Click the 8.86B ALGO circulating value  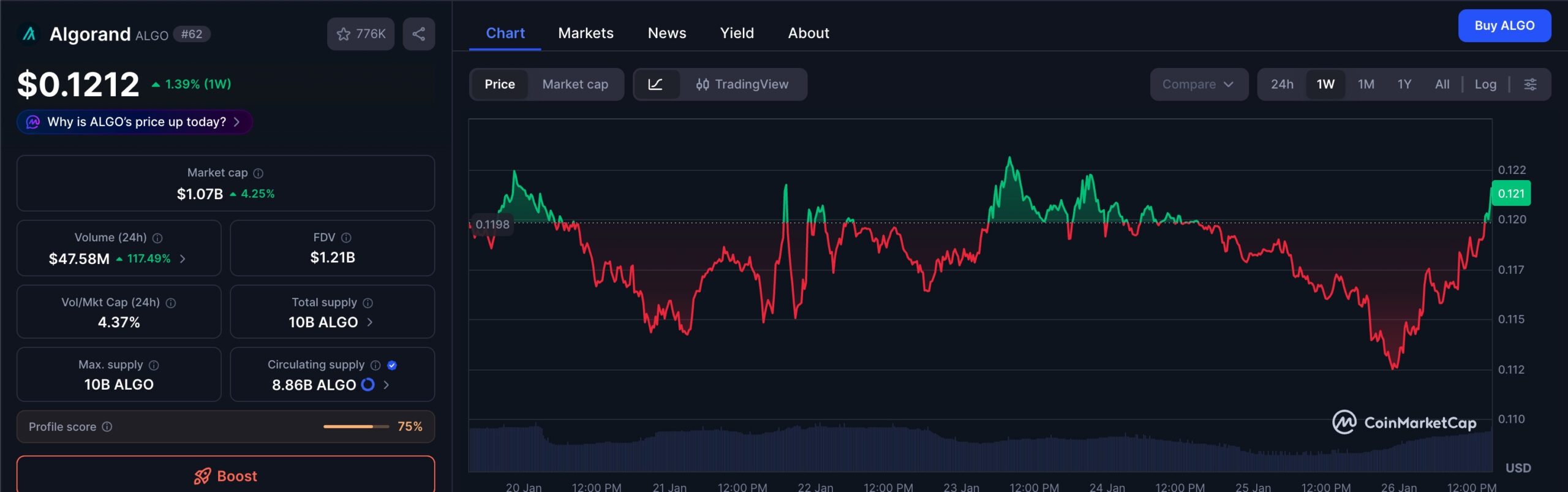coord(314,385)
